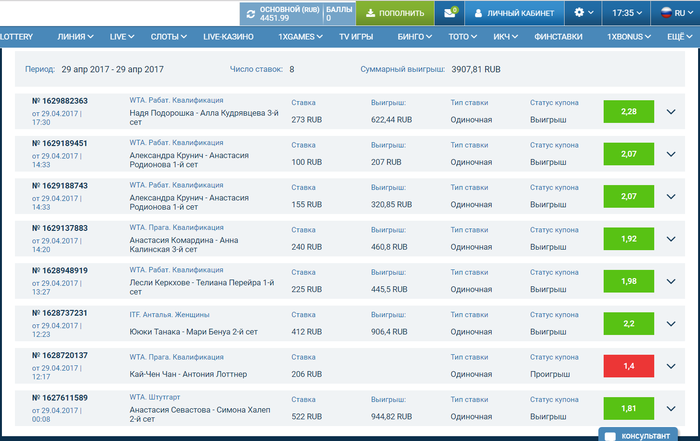The width and height of the screenshot is (700, 441).
Task: Expand bet № 1629189451 details
Action: pos(671,154)
